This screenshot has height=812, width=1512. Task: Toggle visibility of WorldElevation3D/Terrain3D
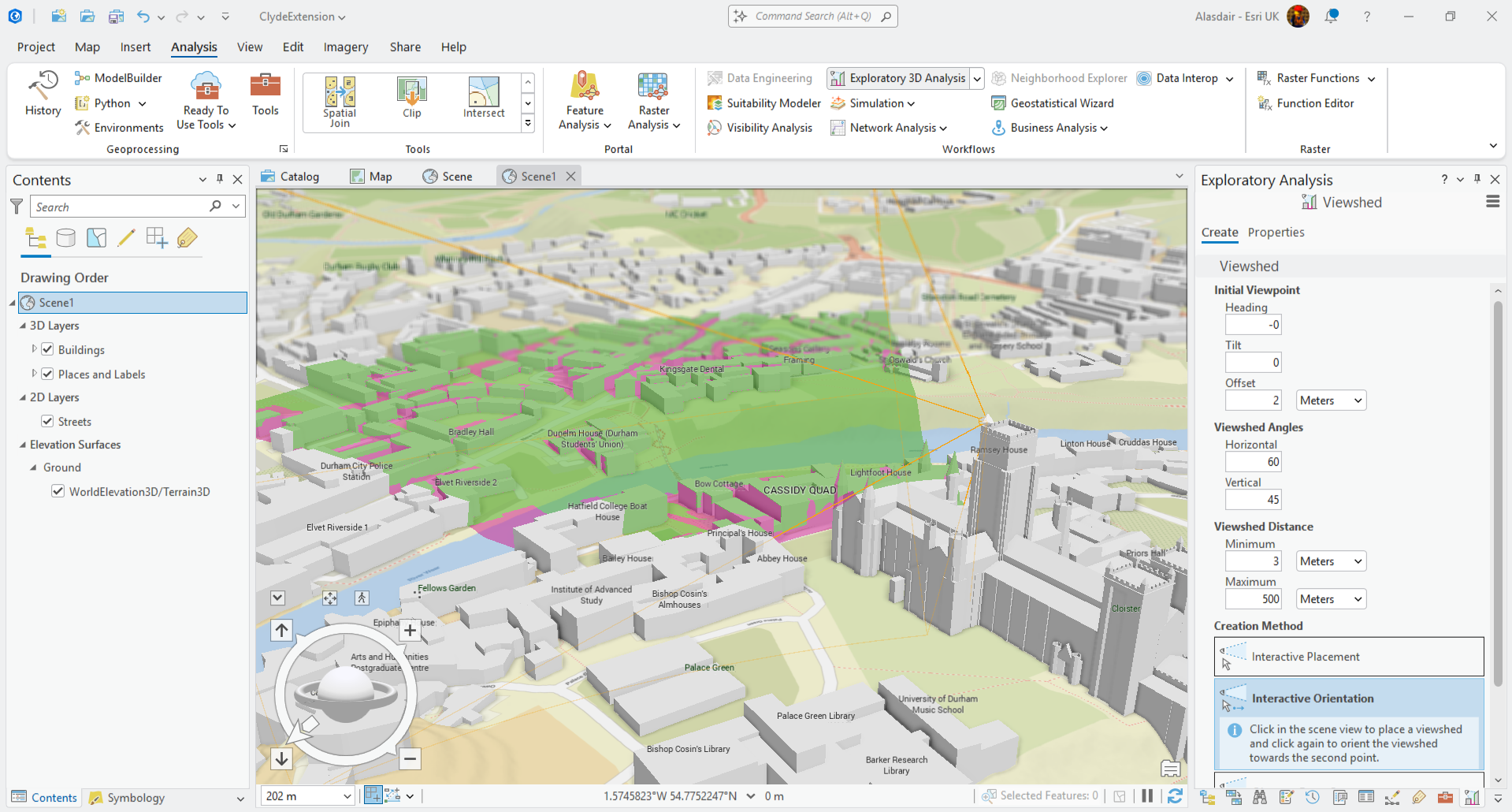[x=58, y=491]
